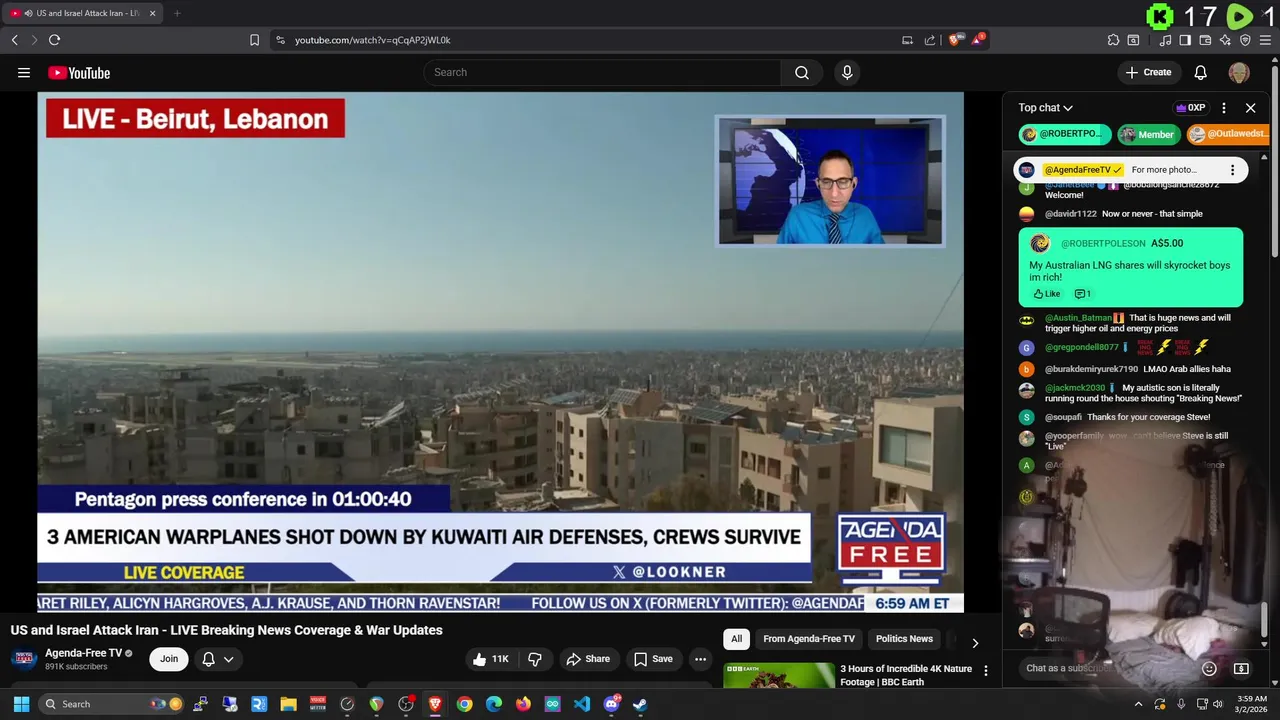
Task: Open pinned AgendaFreeTV message options
Action: point(1232,170)
